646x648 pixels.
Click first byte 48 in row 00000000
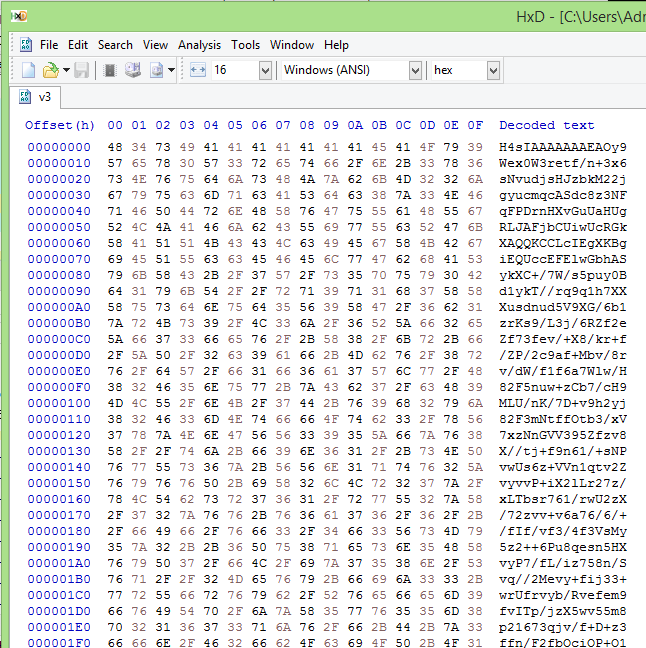point(115,147)
